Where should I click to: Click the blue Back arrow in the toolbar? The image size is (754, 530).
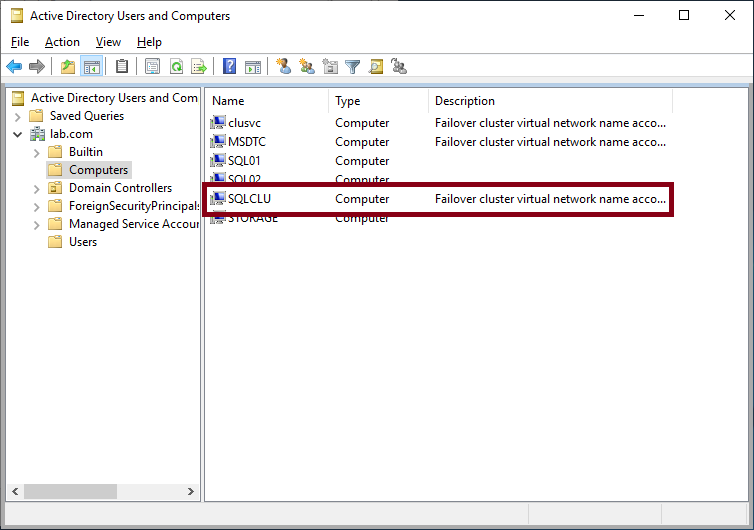pos(14,66)
